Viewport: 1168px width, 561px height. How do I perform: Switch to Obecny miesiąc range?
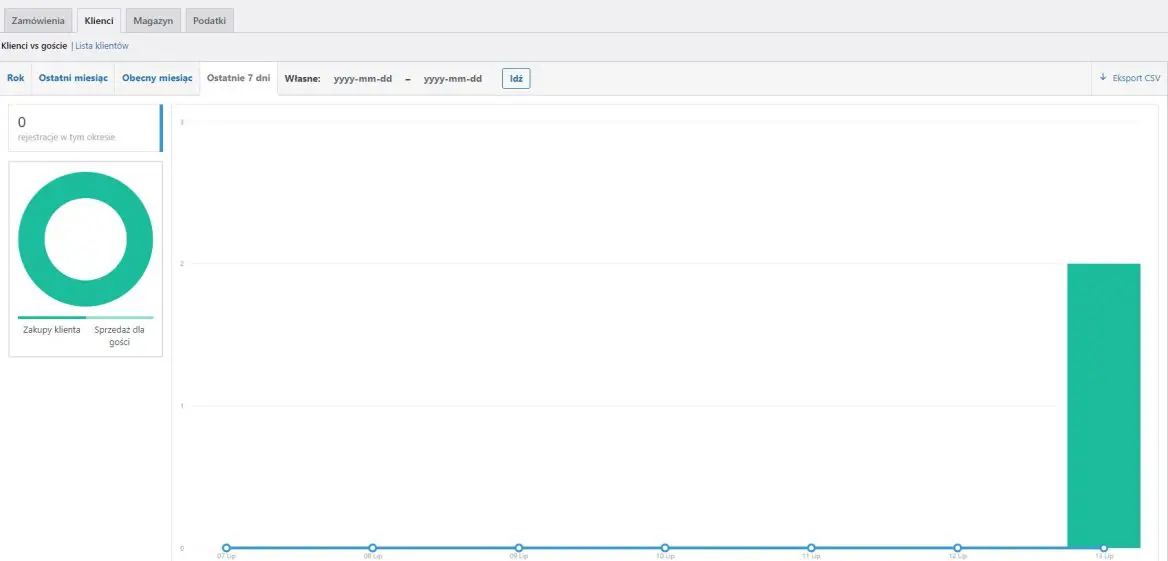click(x=156, y=78)
